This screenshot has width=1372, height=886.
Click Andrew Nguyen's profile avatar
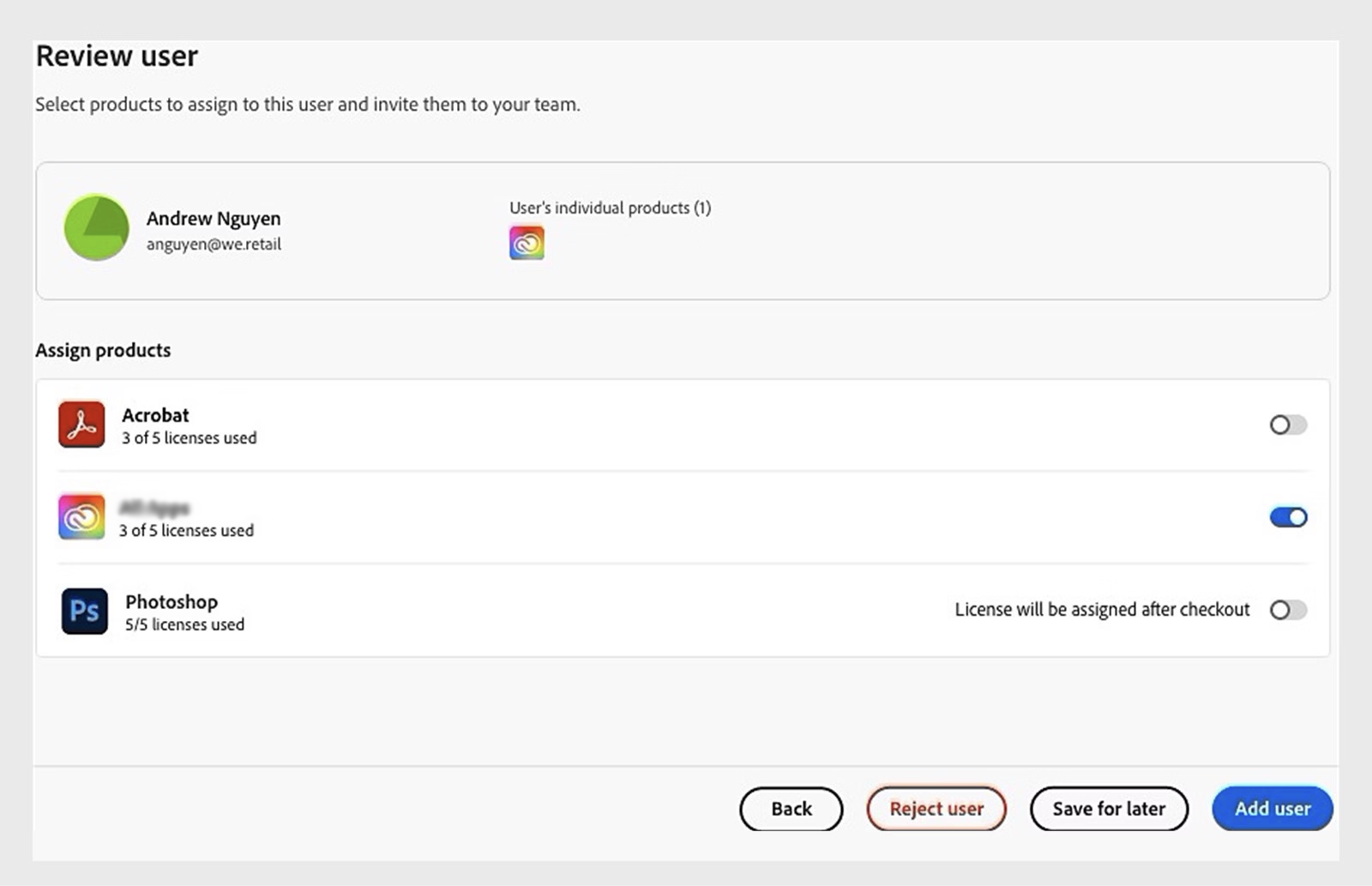pos(96,229)
